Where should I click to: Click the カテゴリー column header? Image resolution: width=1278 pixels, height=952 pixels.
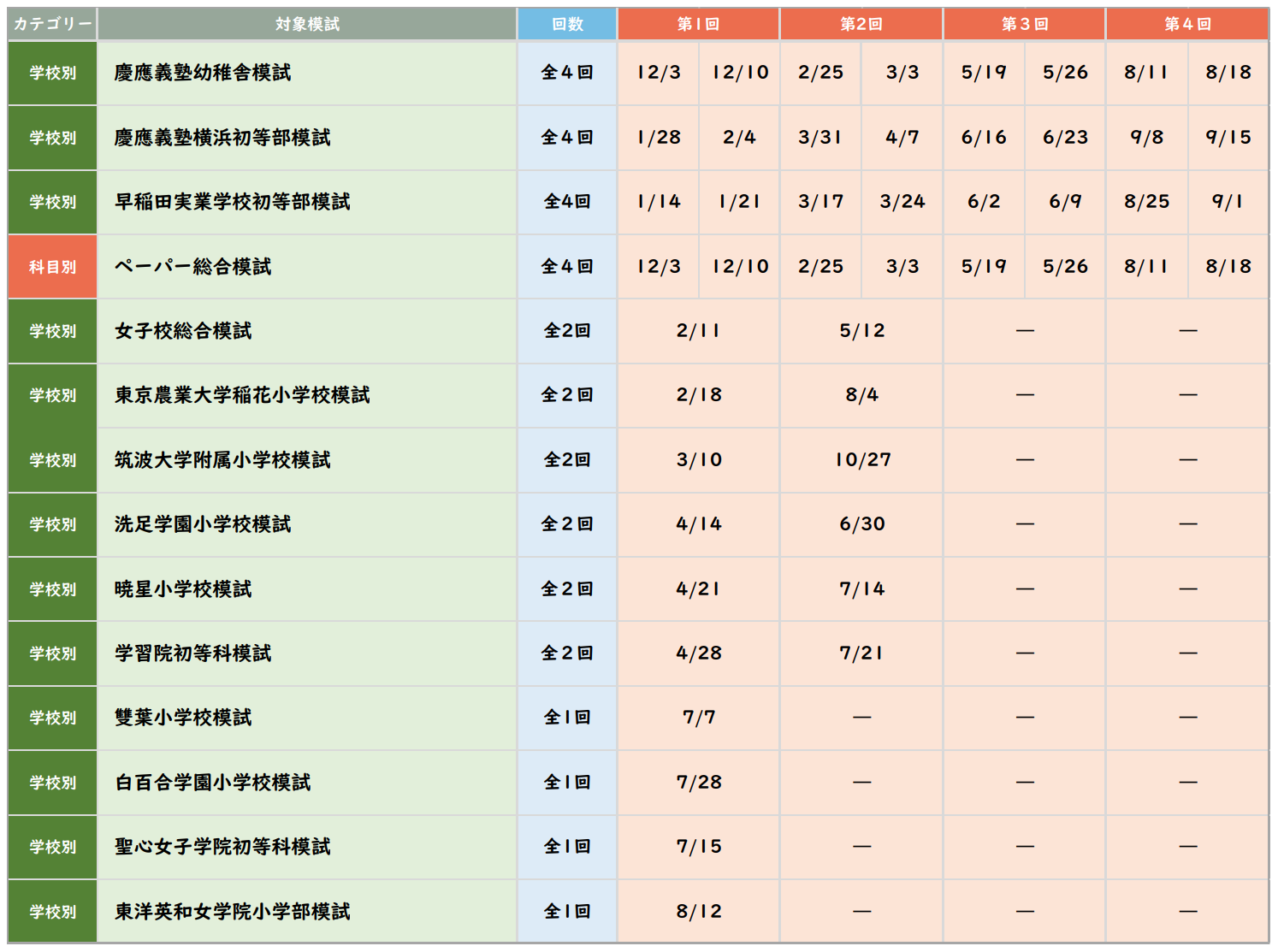[52, 24]
